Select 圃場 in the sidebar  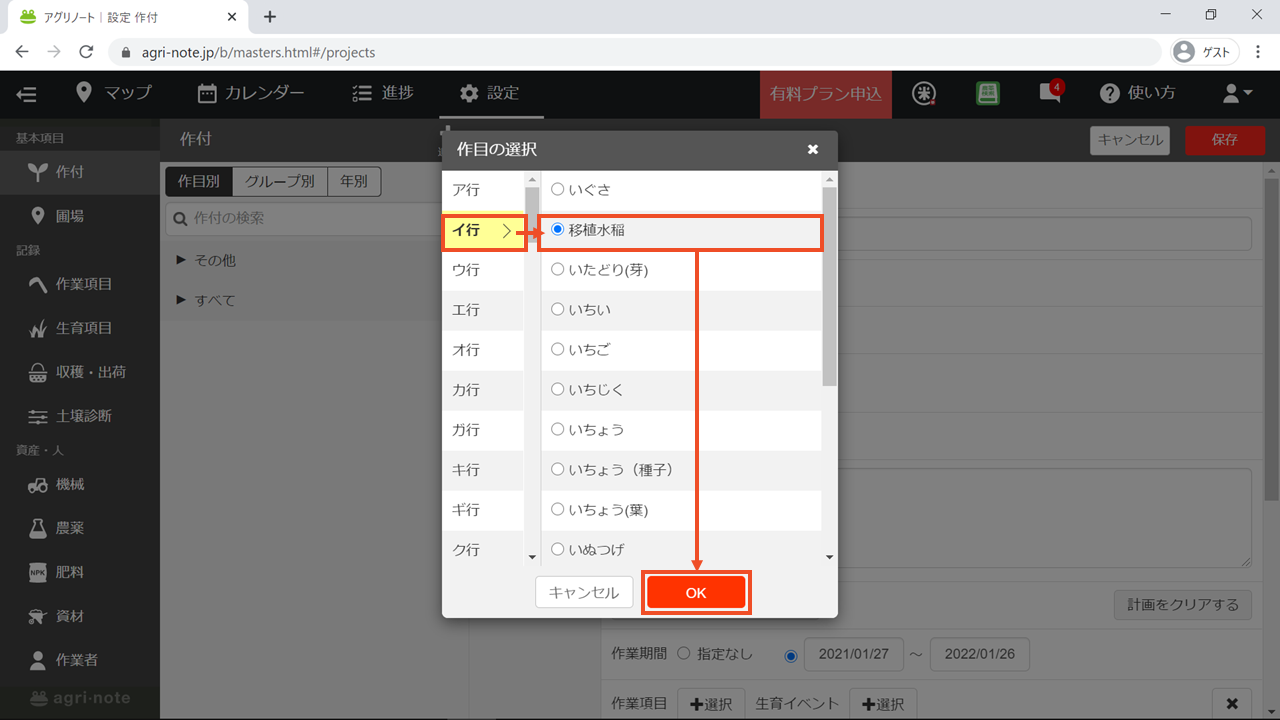[80, 216]
